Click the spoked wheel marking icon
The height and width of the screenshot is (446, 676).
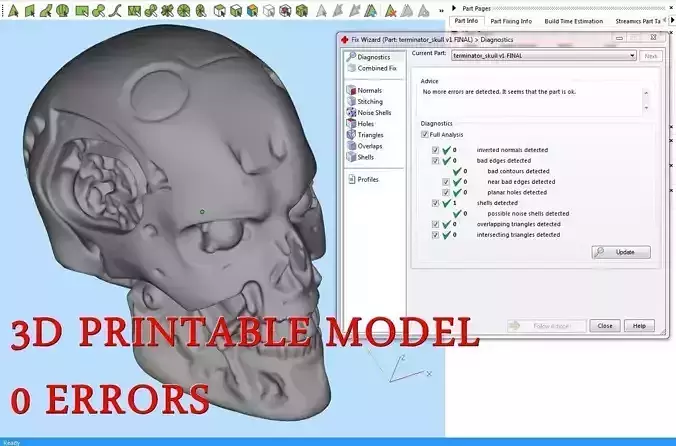tap(184, 10)
